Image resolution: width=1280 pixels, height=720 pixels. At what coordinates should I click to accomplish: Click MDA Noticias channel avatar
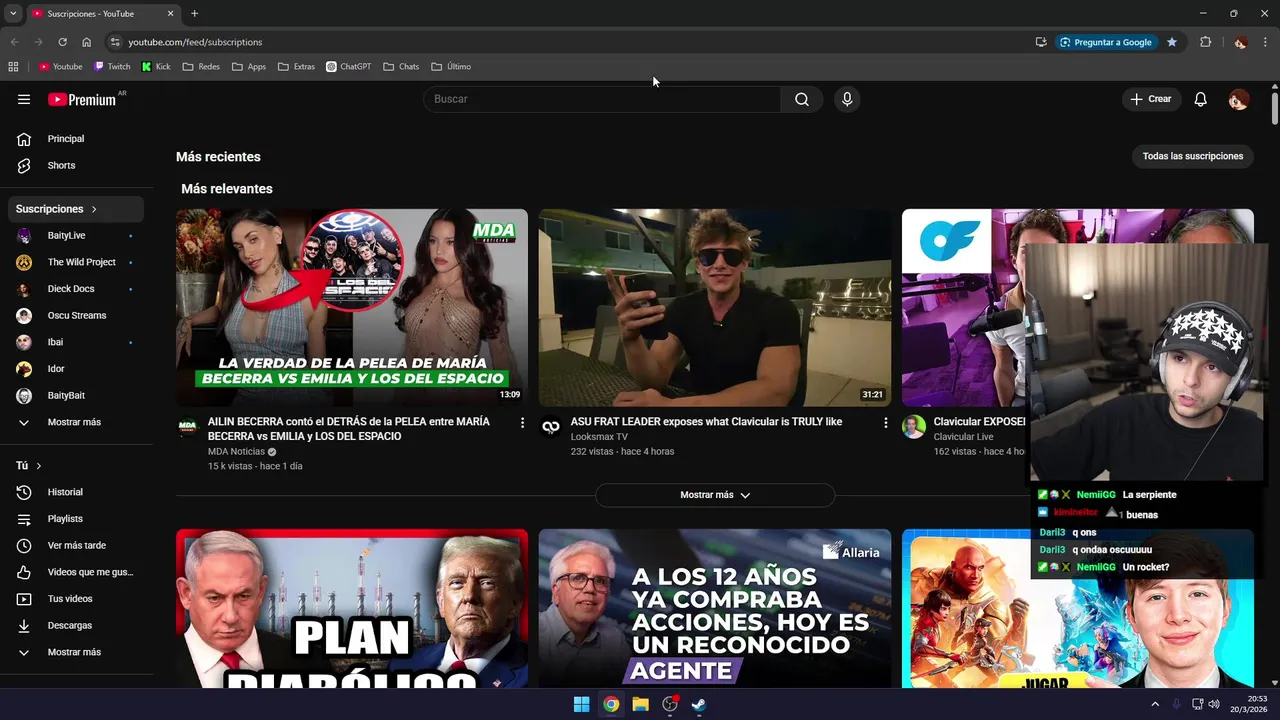188,427
